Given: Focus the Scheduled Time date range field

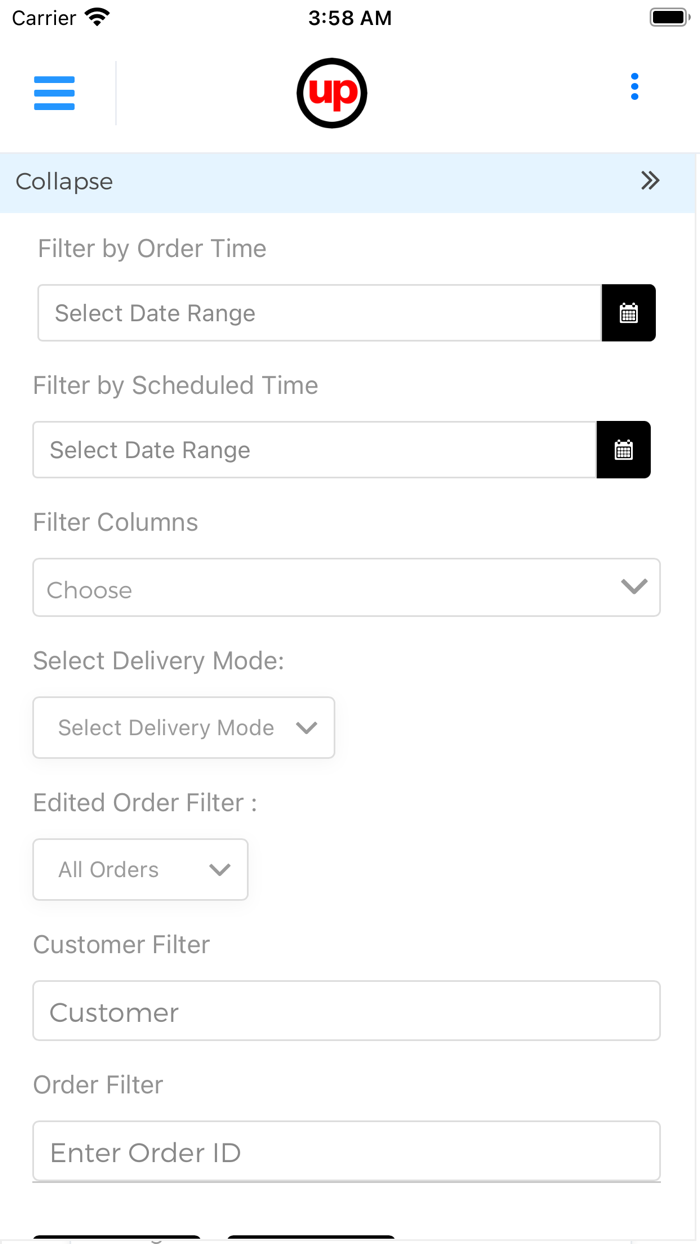Looking at the screenshot, I should coord(314,450).
